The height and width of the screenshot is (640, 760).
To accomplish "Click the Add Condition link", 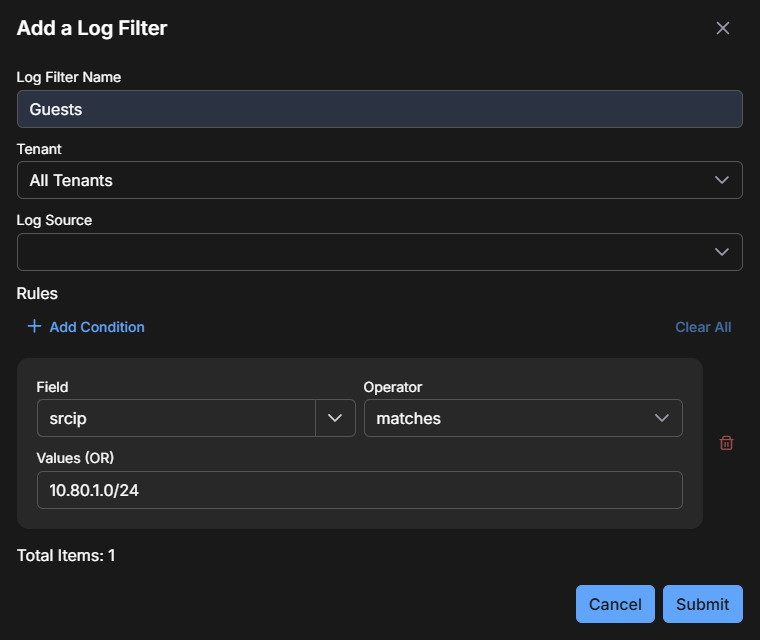I will [97, 327].
